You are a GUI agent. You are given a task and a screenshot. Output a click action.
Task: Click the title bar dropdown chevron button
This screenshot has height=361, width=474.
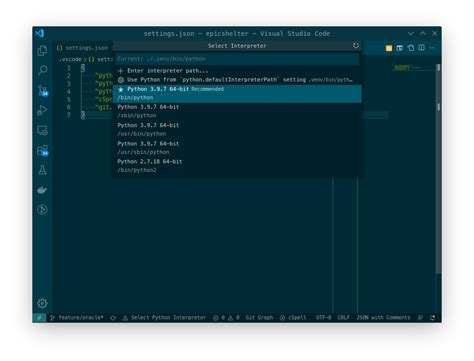coord(411,34)
